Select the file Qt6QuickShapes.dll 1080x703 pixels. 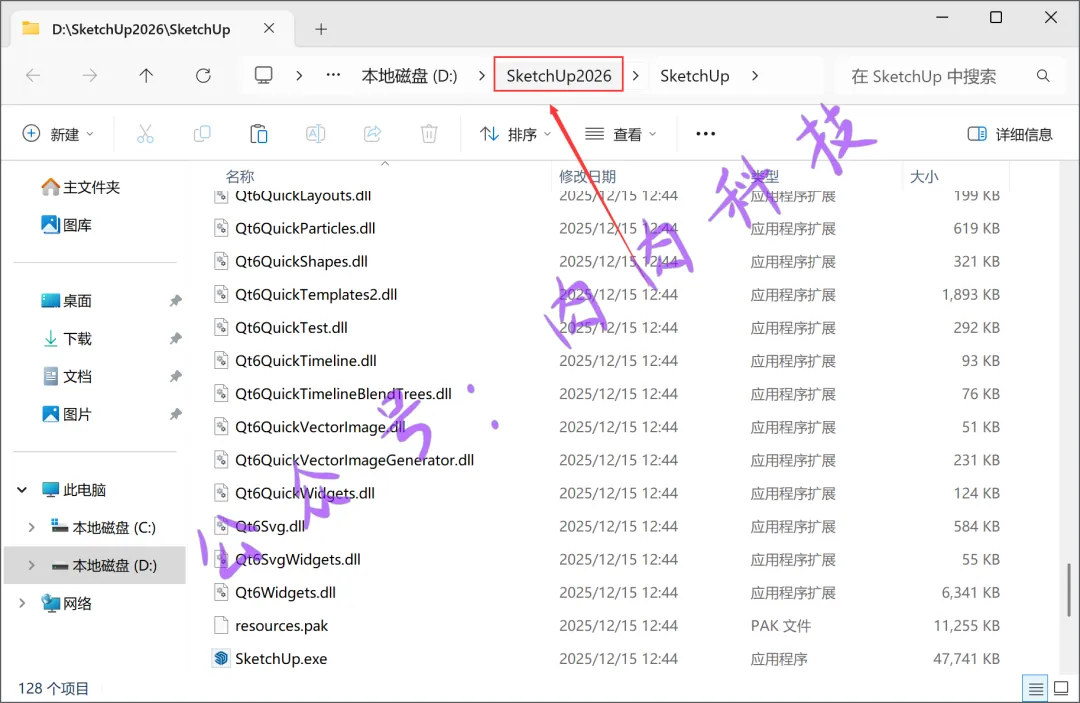tap(301, 262)
